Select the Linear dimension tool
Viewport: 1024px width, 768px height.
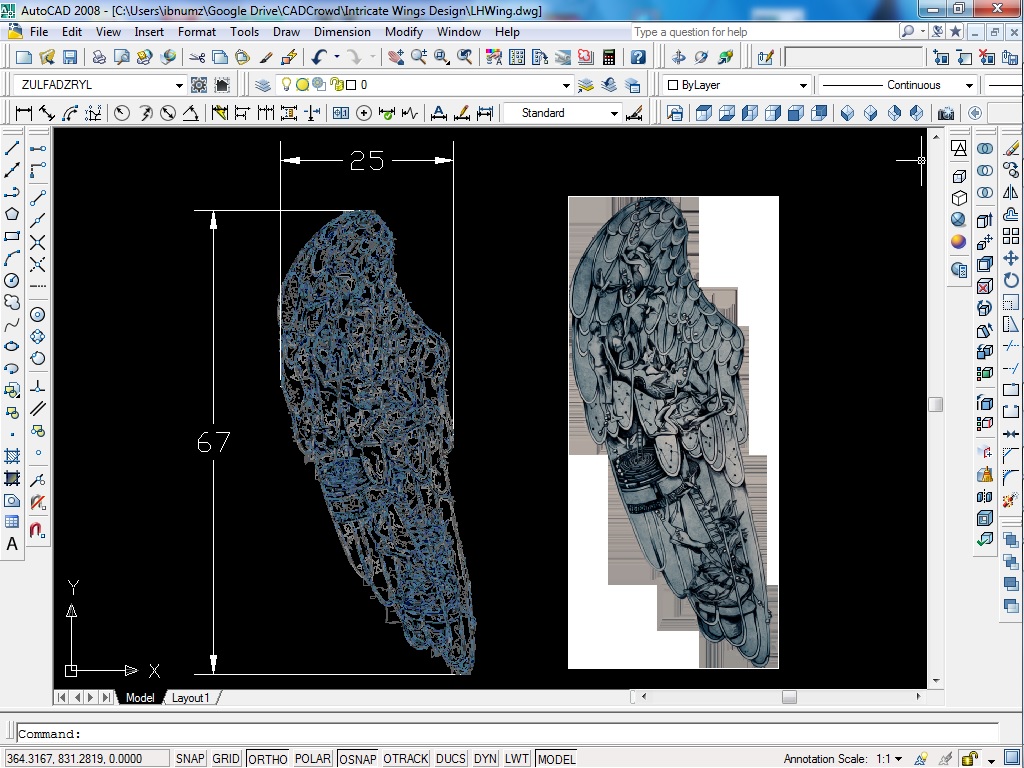tap(23, 113)
